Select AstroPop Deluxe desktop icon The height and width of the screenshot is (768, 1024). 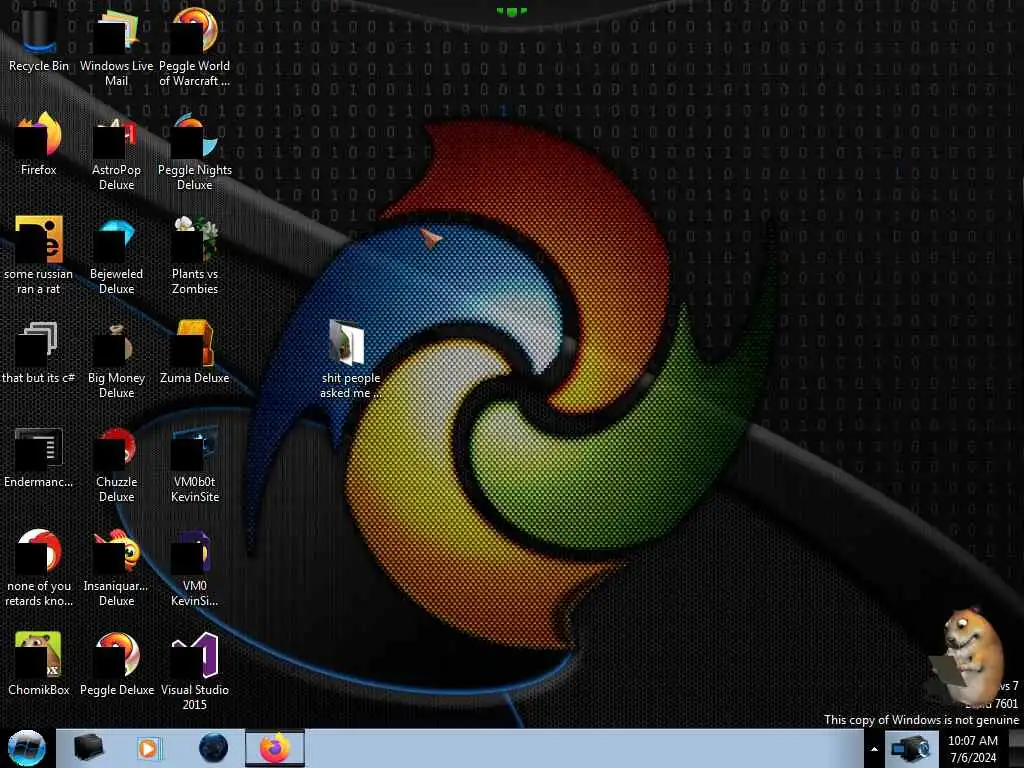pyautogui.click(x=116, y=152)
